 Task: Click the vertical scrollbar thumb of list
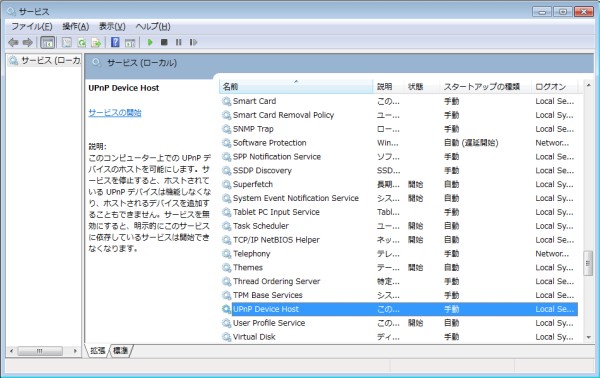point(588,263)
